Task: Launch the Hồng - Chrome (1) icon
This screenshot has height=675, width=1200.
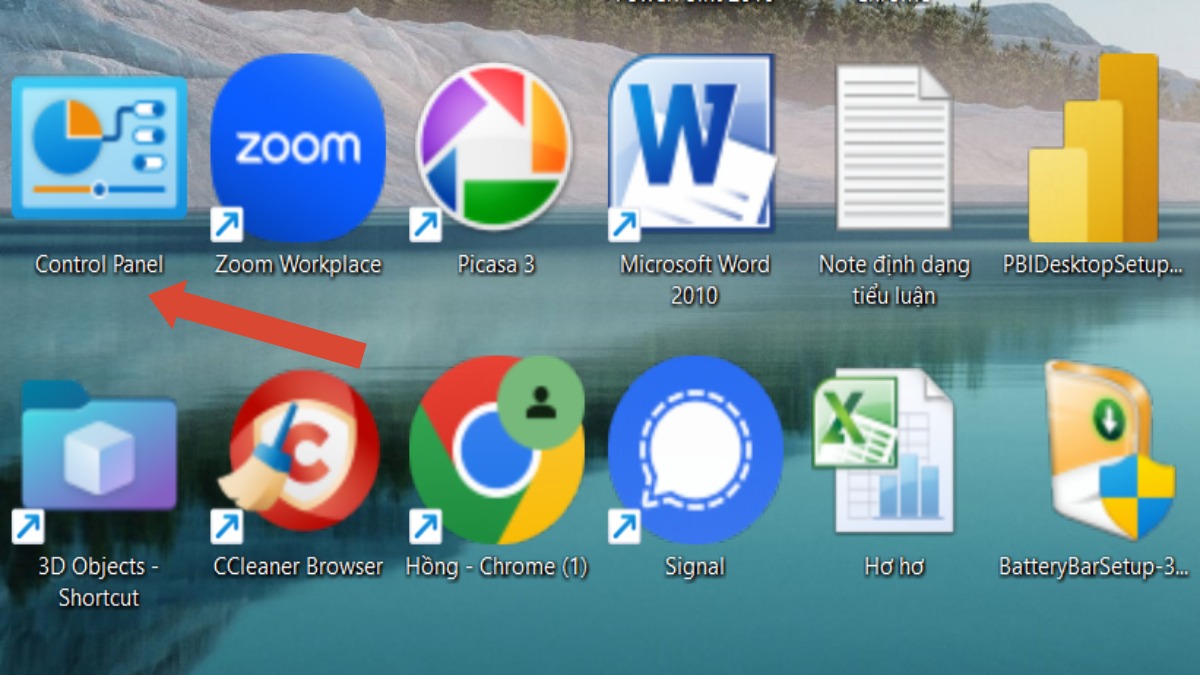Action: (x=497, y=450)
